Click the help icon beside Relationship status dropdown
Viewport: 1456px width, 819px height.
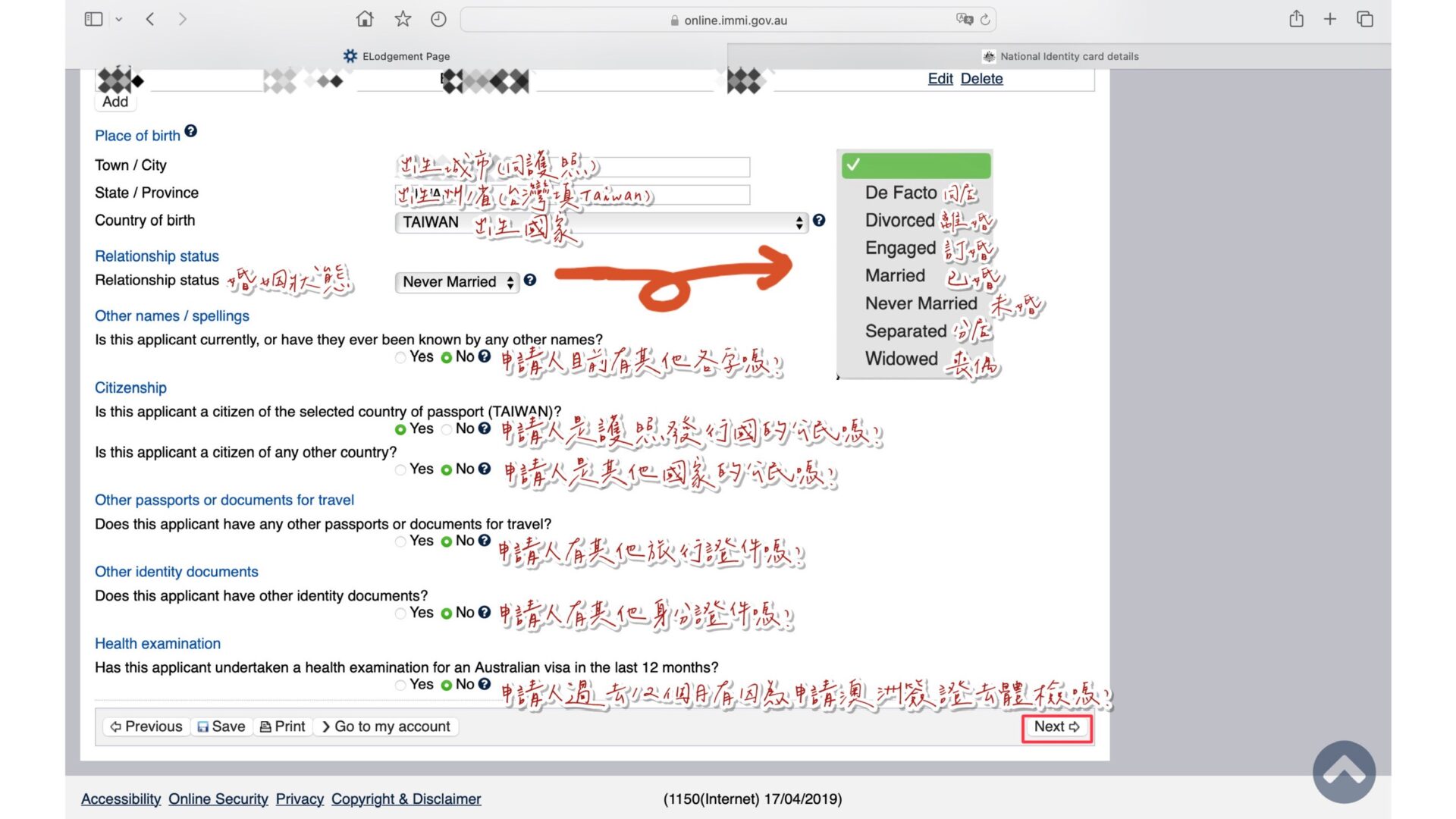tap(530, 281)
